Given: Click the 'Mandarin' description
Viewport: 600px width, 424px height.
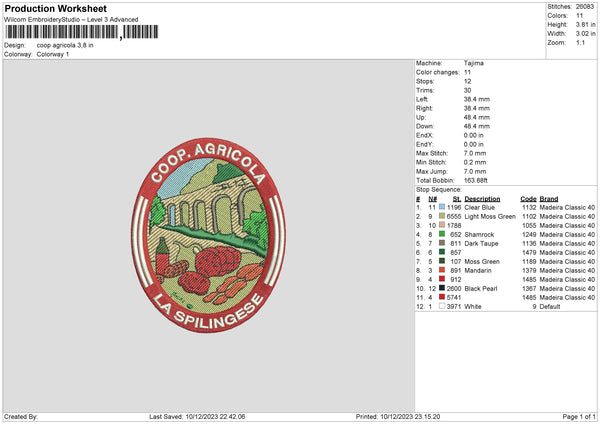Looking at the screenshot, I should tap(478, 271).
